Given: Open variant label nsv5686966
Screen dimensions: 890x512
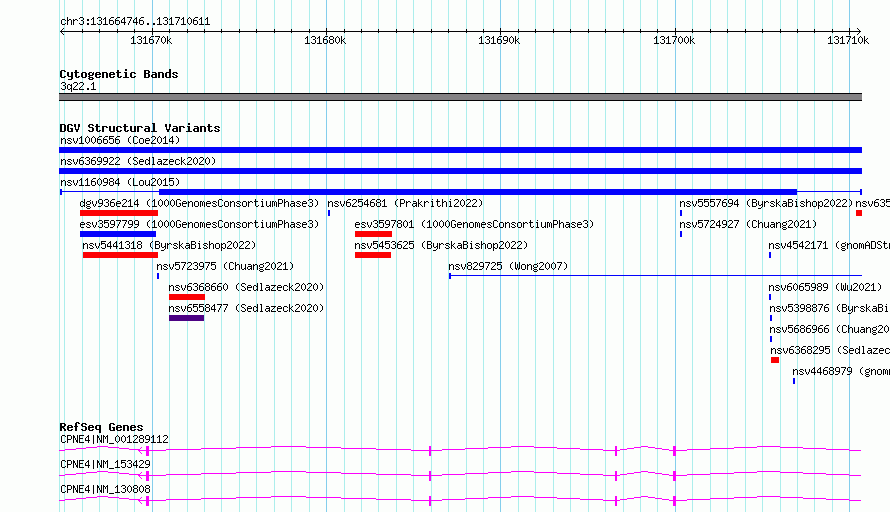Looking at the screenshot, I should pyautogui.click(x=829, y=329).
